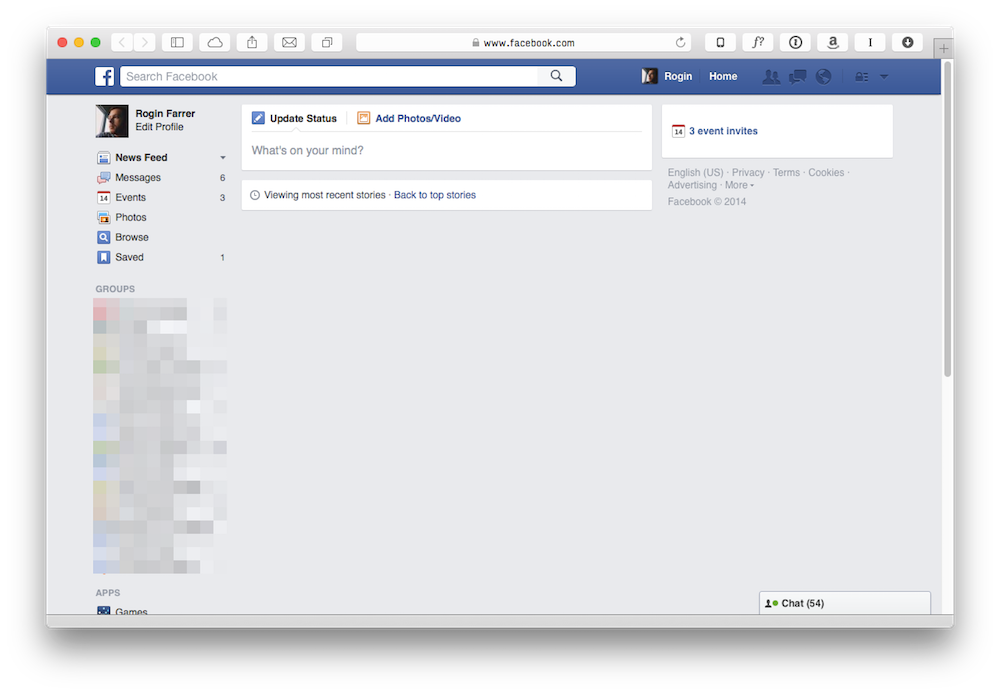
Task: Open the Rogin Farrer name link
Action: tap(165, 113)
